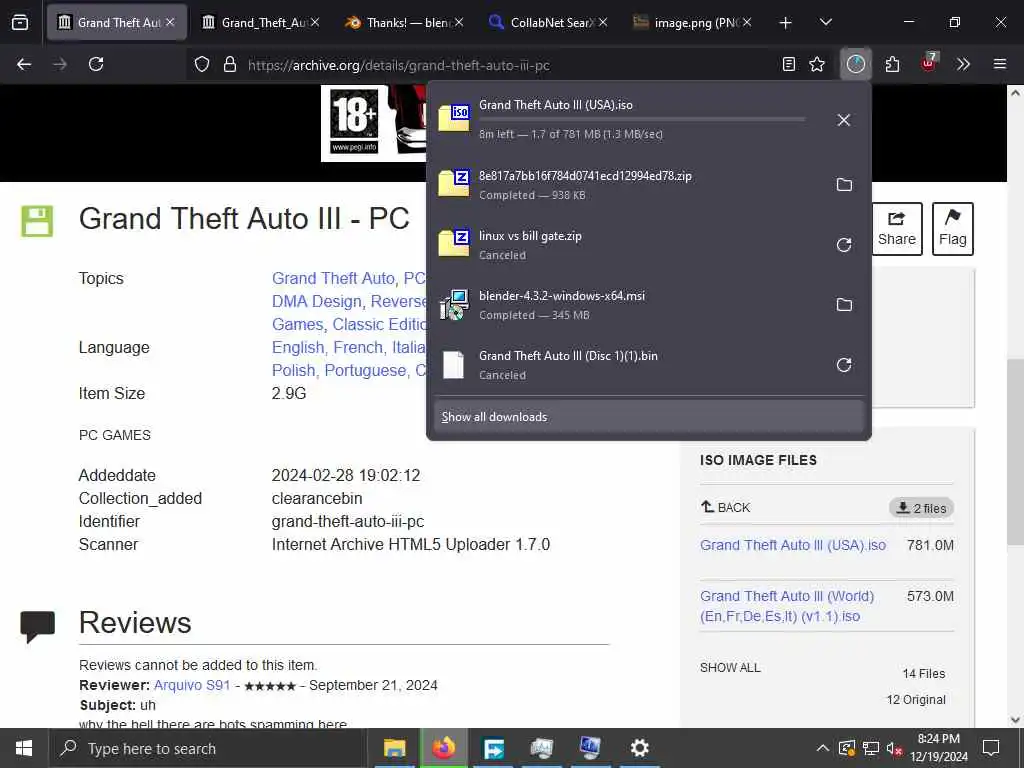Click SHOW ALL files link
This screenshot has width=1024, height=768.
[730, 667]
